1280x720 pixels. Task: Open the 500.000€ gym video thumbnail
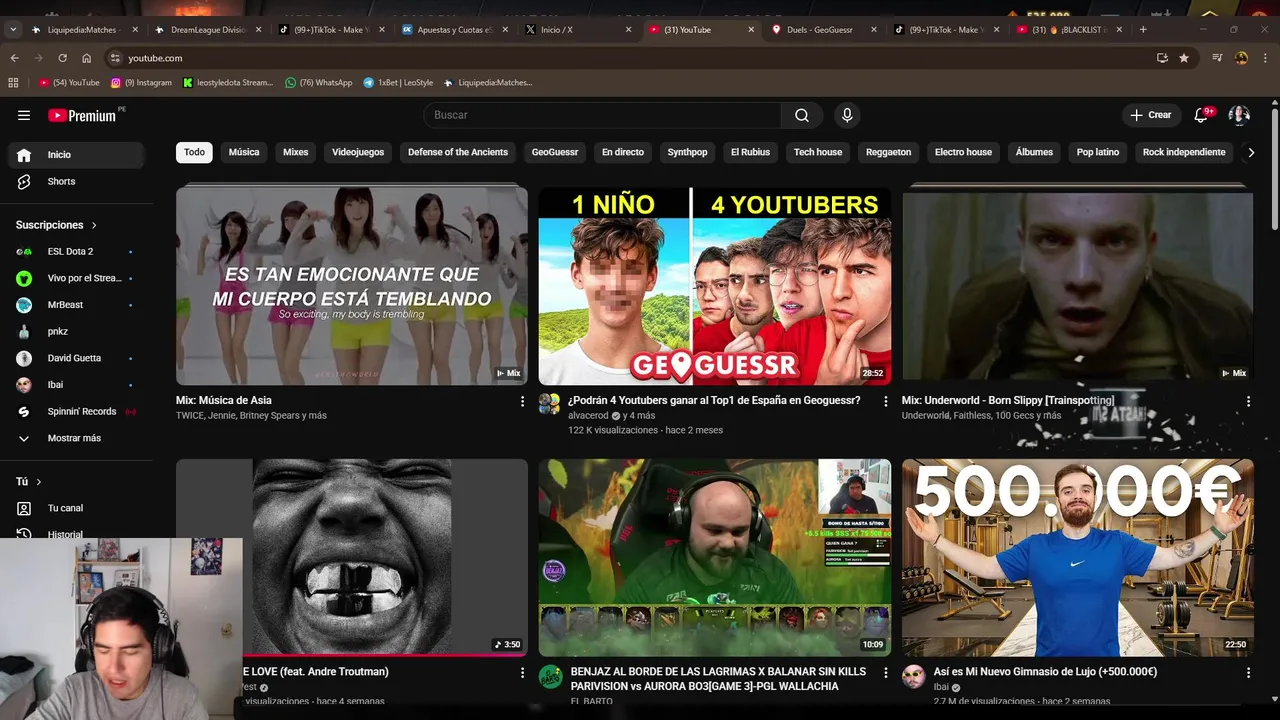point(1078,558)
